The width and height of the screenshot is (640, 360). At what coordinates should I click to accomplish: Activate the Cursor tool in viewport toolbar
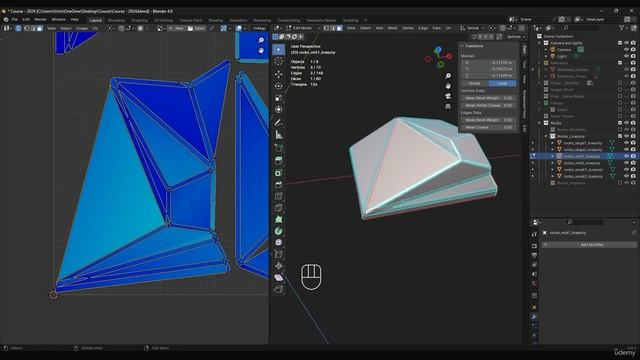(x=279, y=61)
